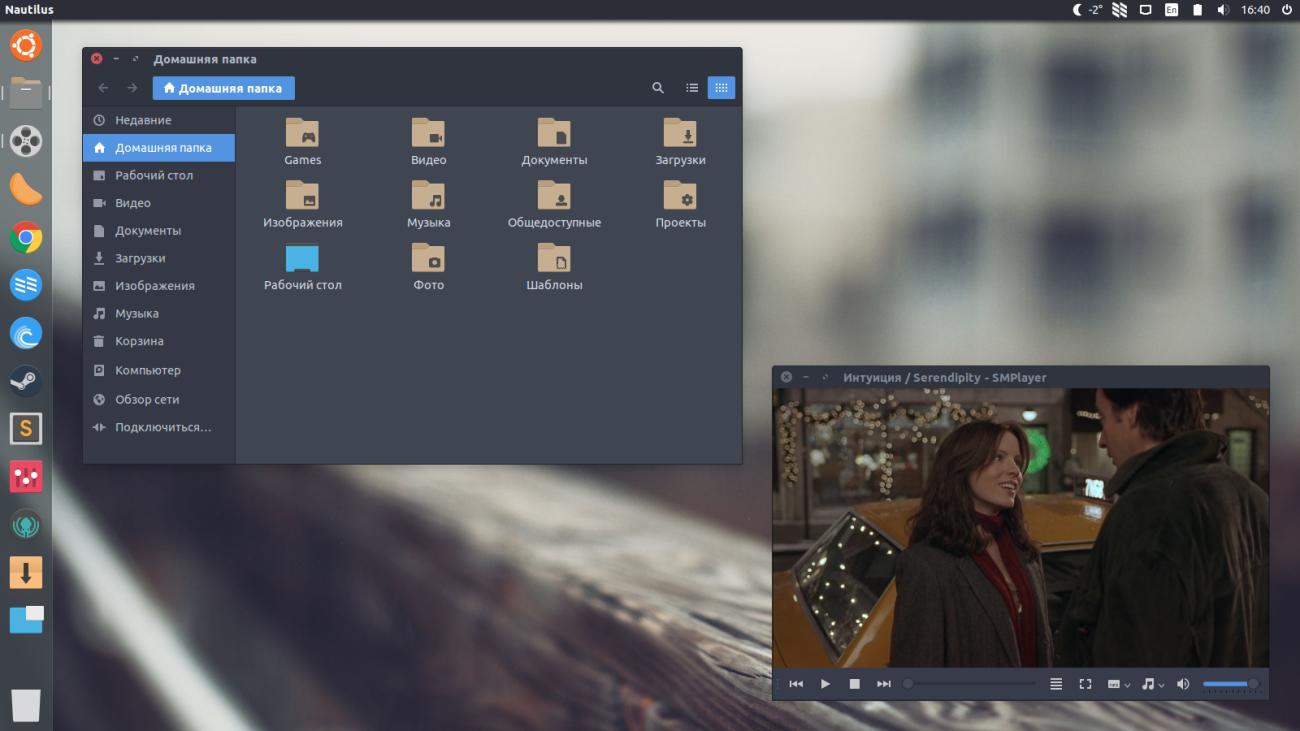Go back in Nautilus navigation
This screenshot has height=731, width=1300.
(103, 88)
